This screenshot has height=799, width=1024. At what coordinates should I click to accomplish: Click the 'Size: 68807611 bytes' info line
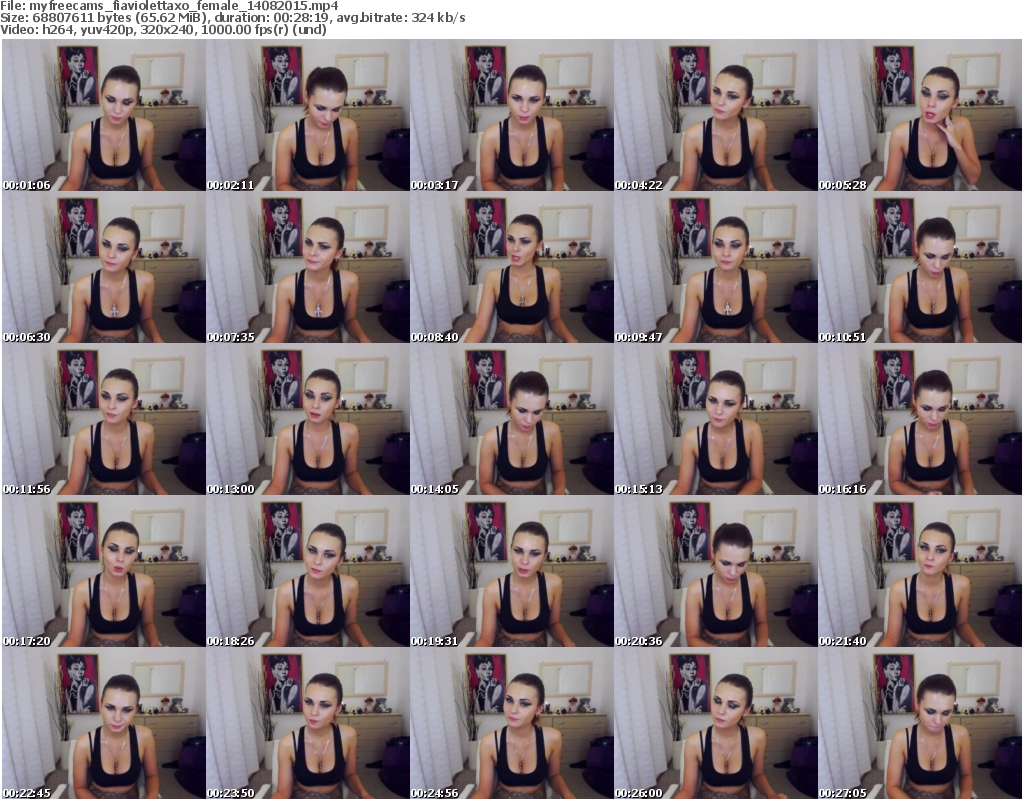click(232, 18)
